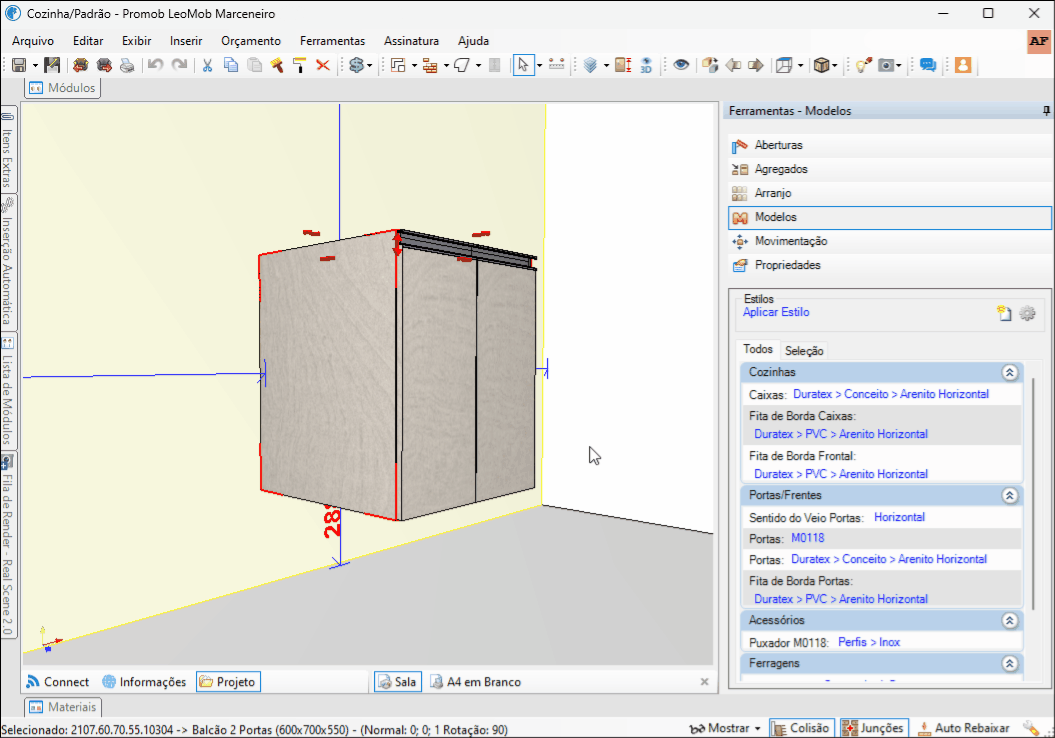
Task: Click the wireframe cube view icon
Action: 784,65
